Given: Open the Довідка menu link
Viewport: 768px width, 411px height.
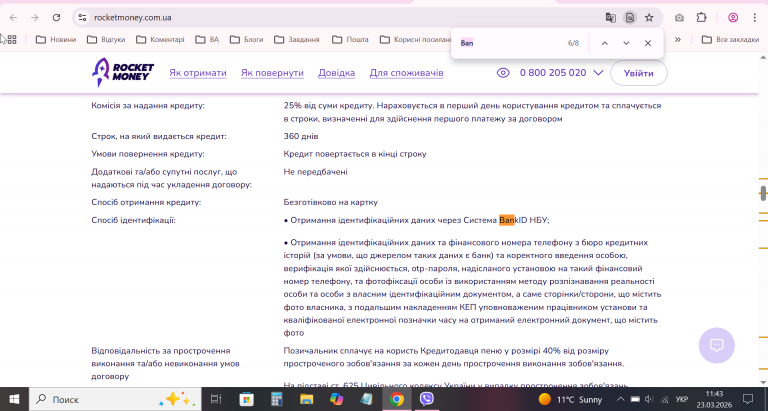Looking at the screenshot, I should point(336,73).
